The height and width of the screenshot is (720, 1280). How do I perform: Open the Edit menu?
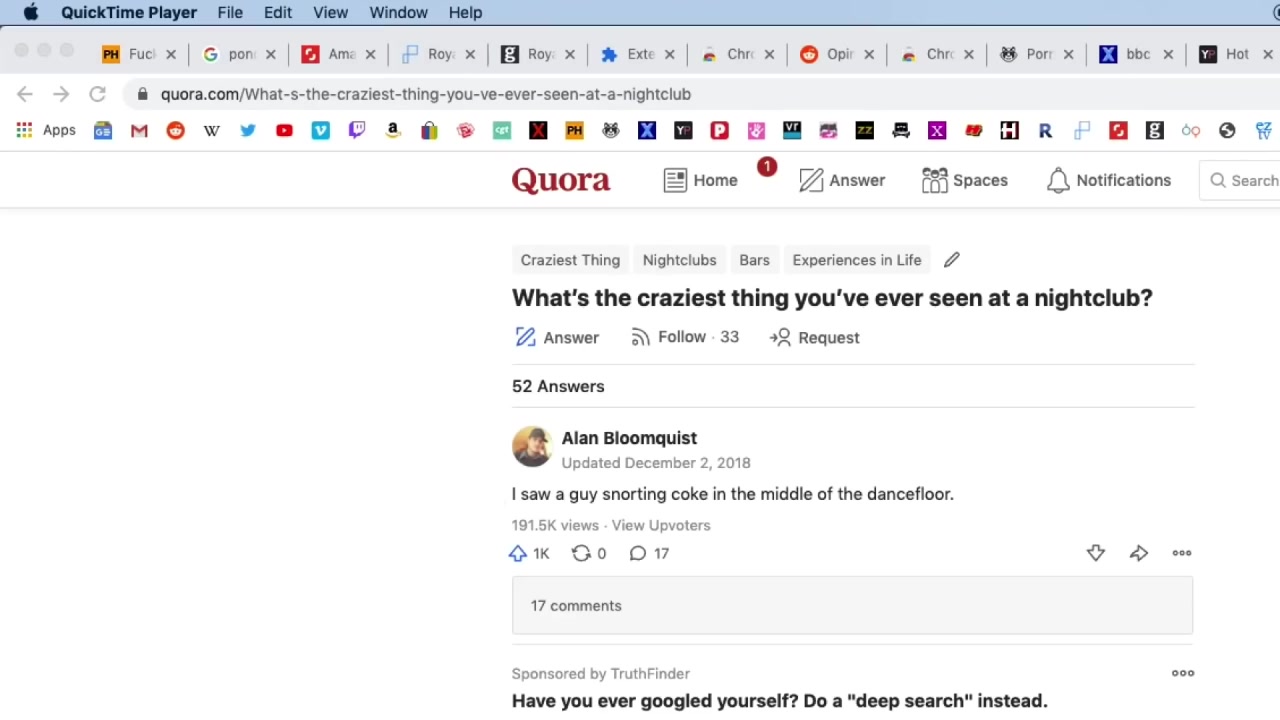(278, 12)
